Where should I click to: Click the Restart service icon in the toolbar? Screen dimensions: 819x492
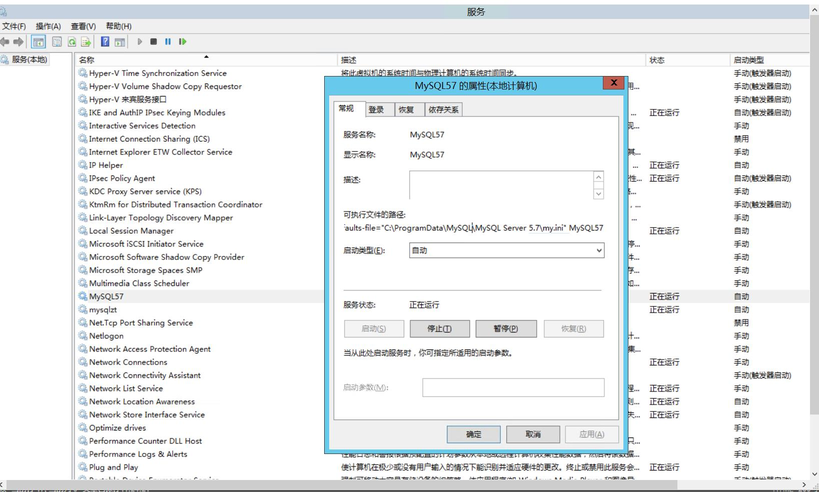tap(182, 41)
